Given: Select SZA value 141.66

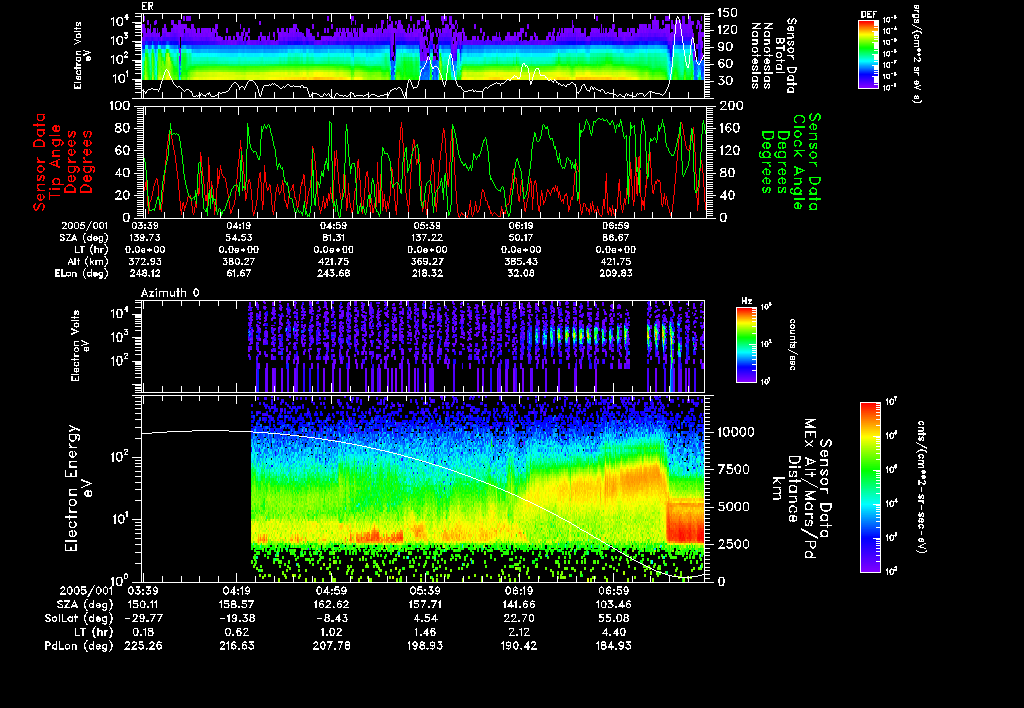Looking at the screenshot, I should pyautogui.click(x=519, y=604).
